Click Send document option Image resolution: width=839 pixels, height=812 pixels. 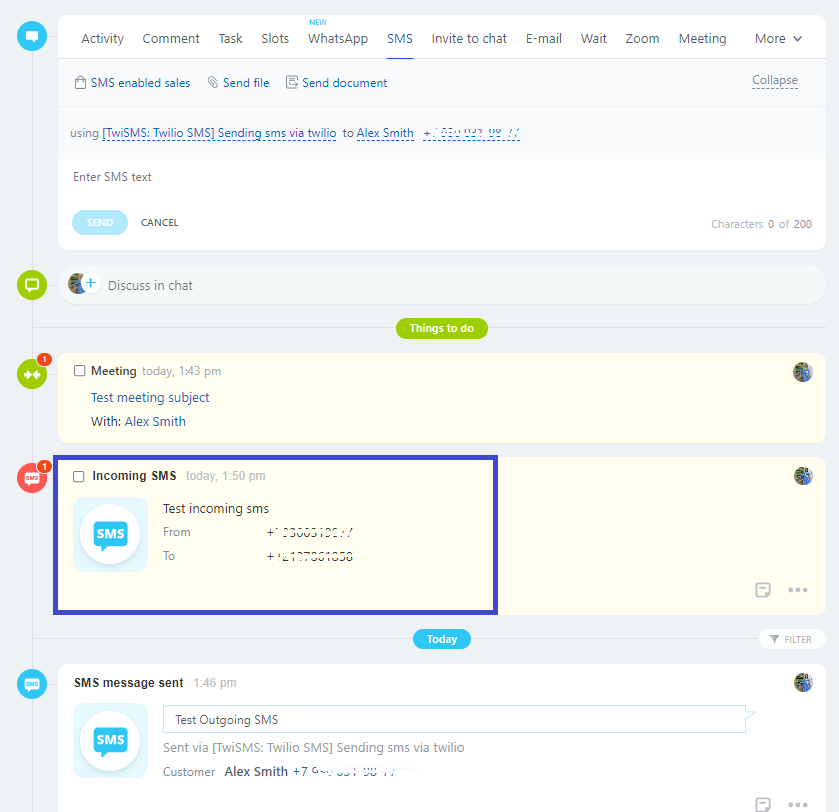(337, 83)
